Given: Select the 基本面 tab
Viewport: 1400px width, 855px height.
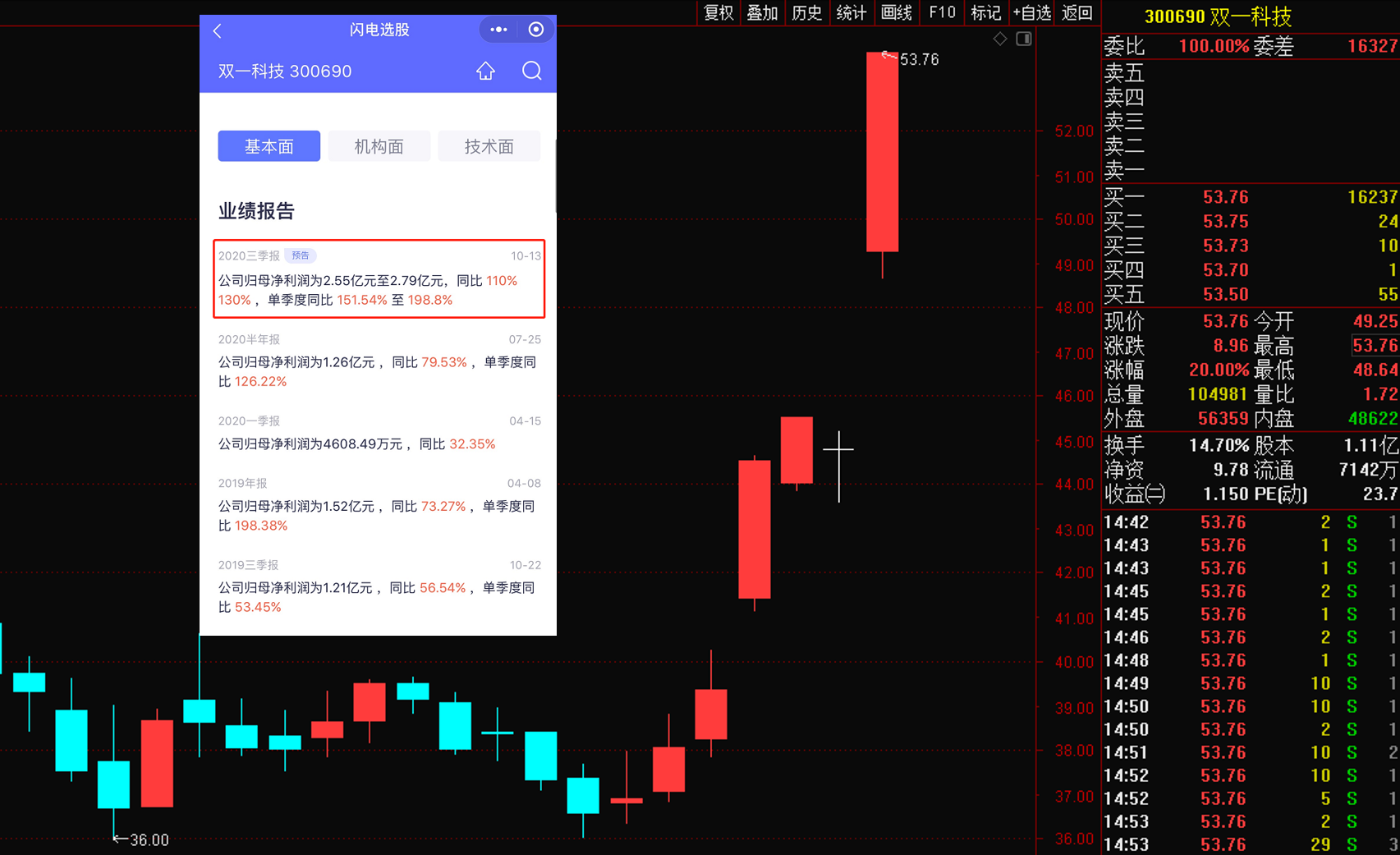Looking at the screenshot, I should (x=269, y=146).
